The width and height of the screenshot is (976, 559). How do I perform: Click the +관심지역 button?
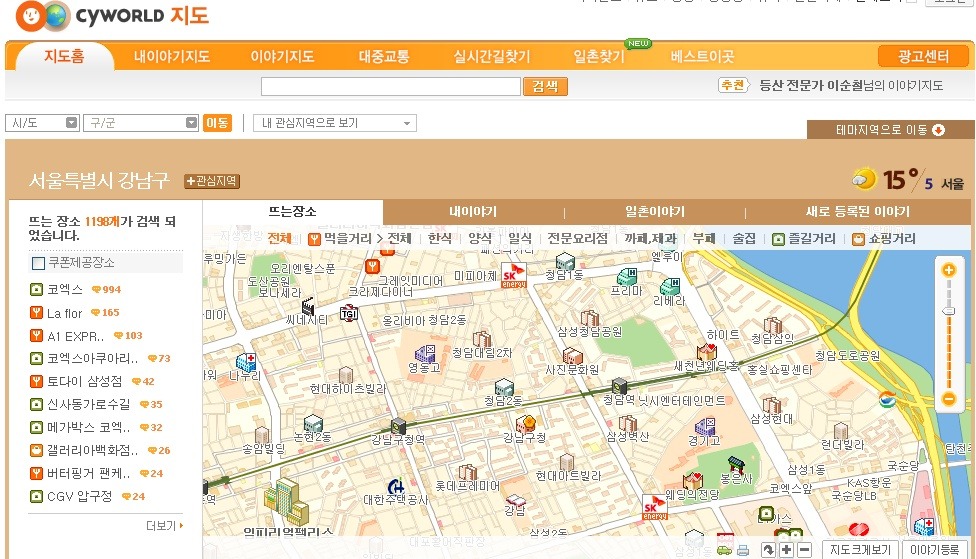pos(212,181)
